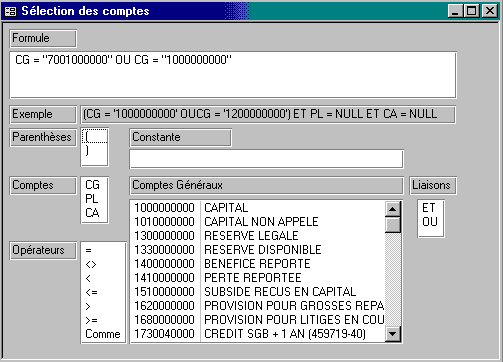Click the Constante label

(180, 137)
